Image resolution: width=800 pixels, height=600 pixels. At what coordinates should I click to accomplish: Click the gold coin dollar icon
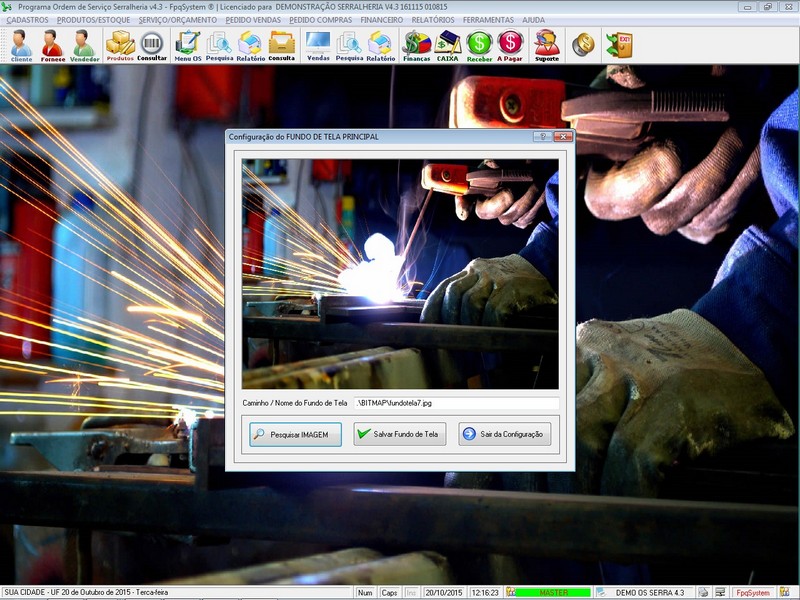coord(583,45)
